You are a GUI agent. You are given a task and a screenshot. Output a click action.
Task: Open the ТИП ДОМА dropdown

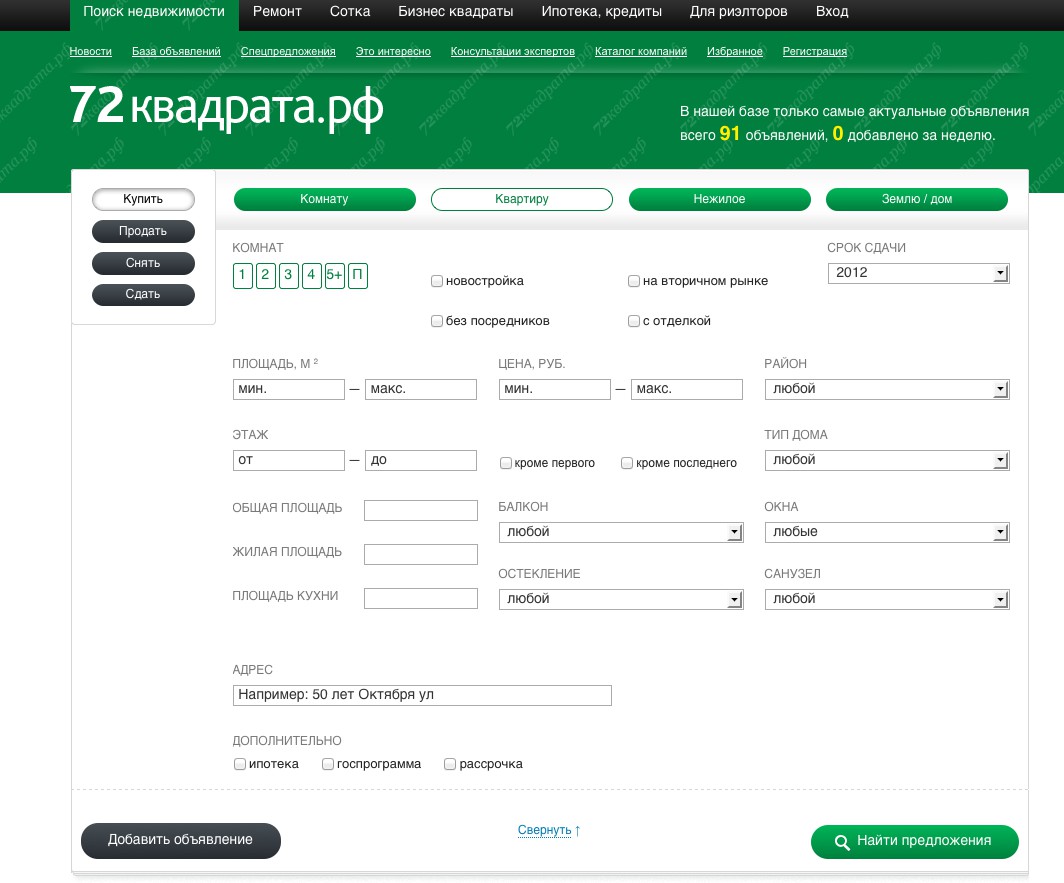pos(887,461)
